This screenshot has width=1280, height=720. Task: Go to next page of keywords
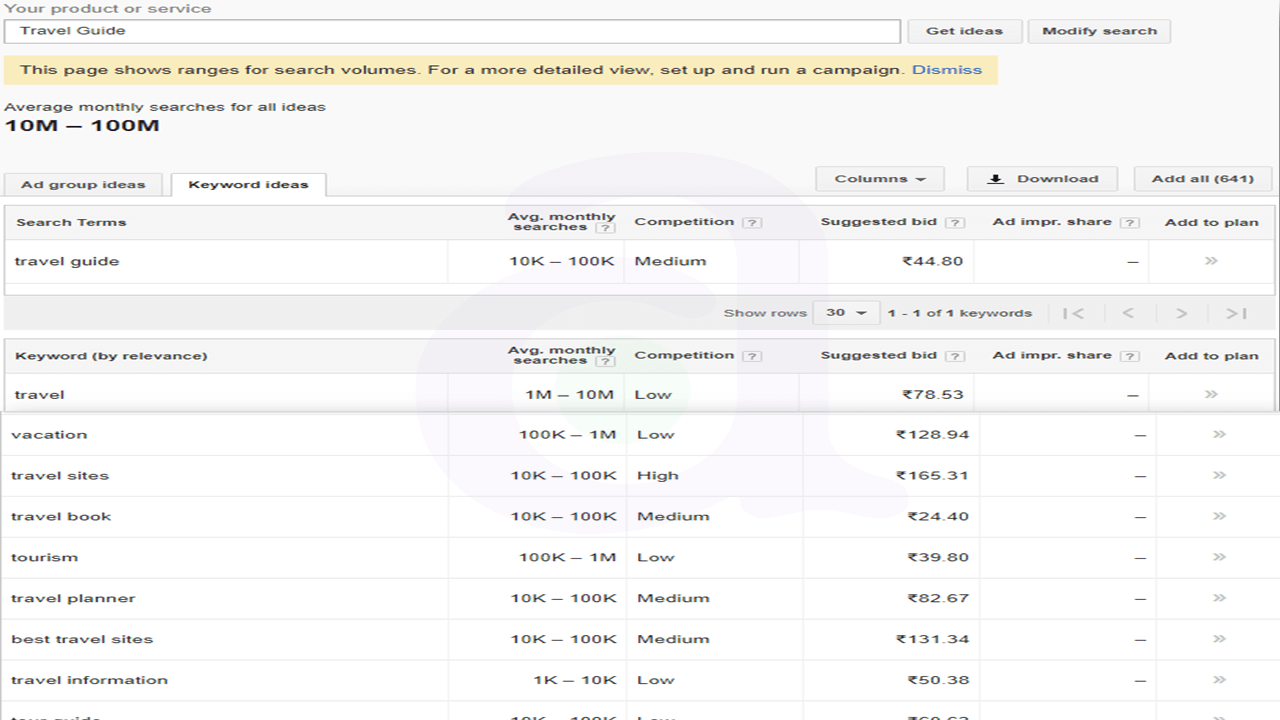point(1181,313)
